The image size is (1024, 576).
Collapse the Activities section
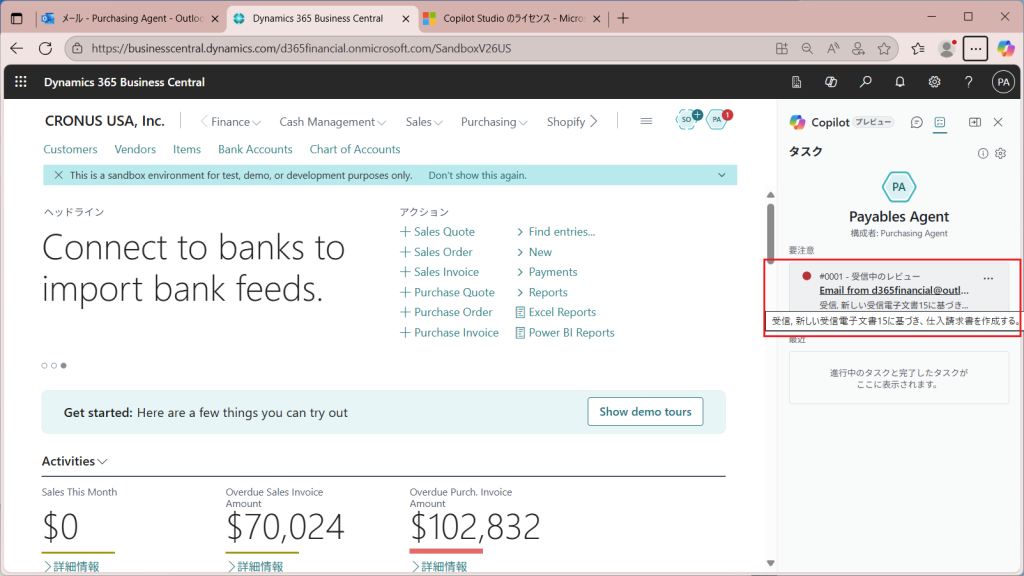[x=74, y=461]
